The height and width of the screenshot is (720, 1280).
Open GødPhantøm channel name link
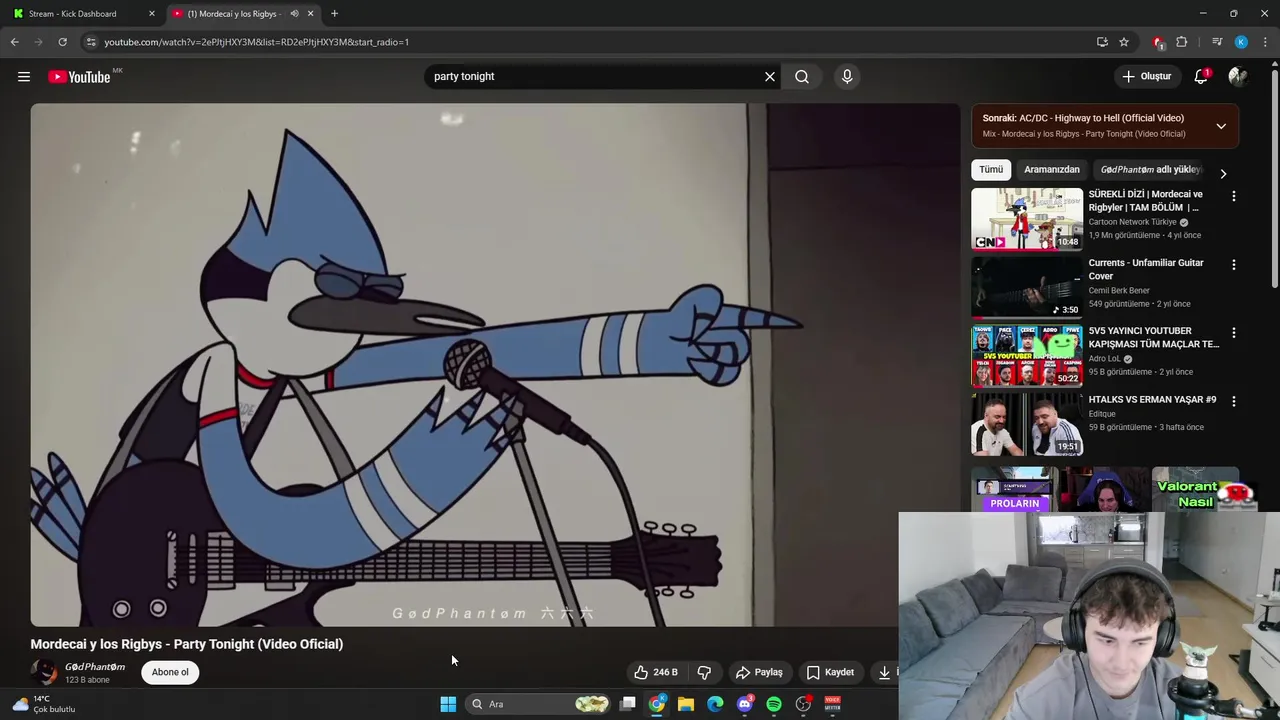[95, 667]
